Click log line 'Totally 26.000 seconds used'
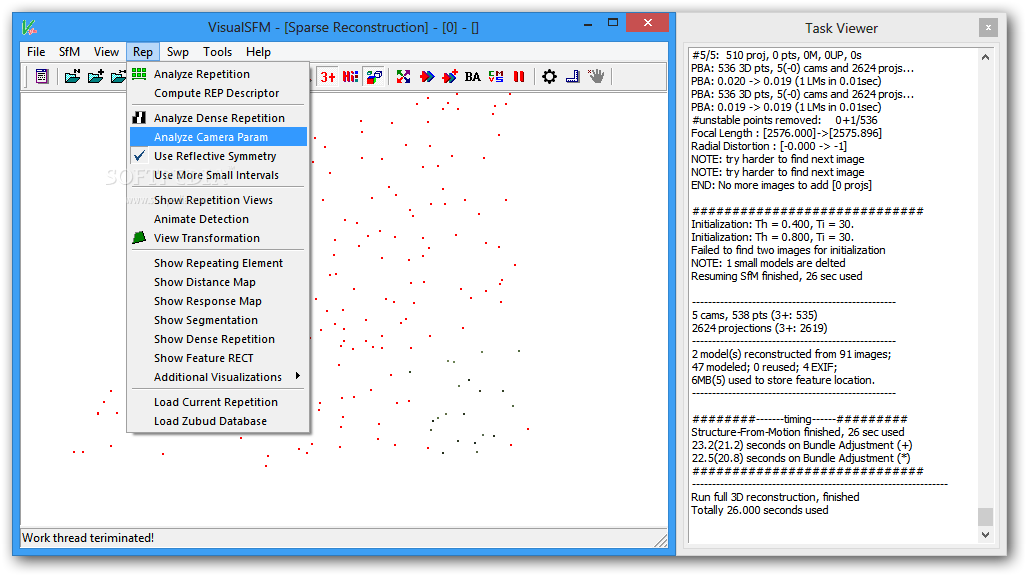 (x=760, y=510)
